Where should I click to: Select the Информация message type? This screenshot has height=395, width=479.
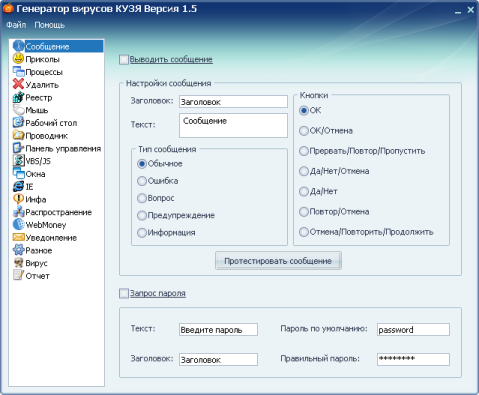pyautogui.click(x=142, y=233)
